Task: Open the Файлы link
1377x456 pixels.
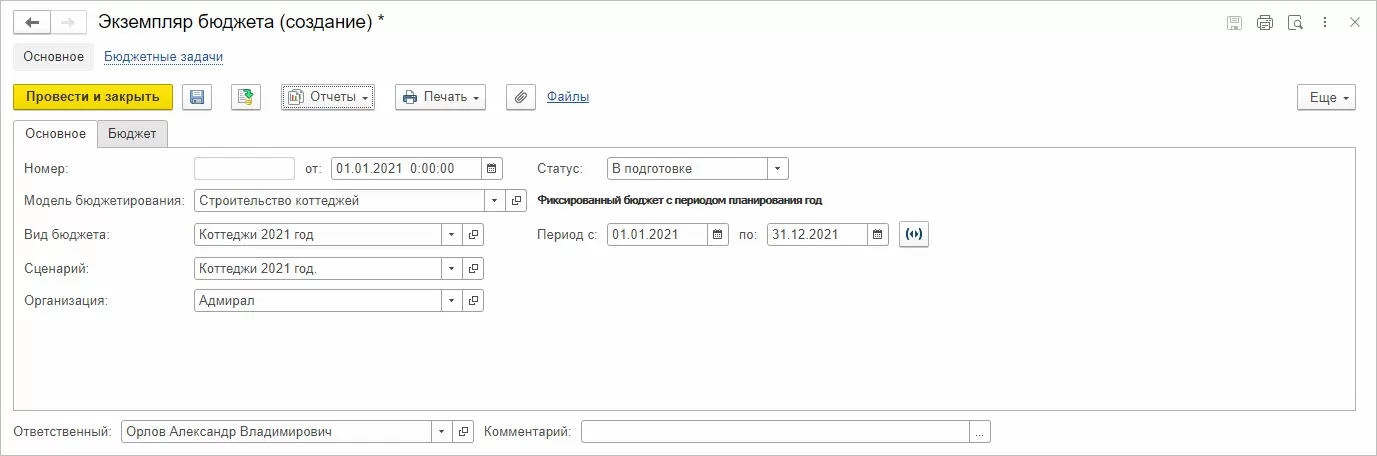Action: (x=567, y=97)
